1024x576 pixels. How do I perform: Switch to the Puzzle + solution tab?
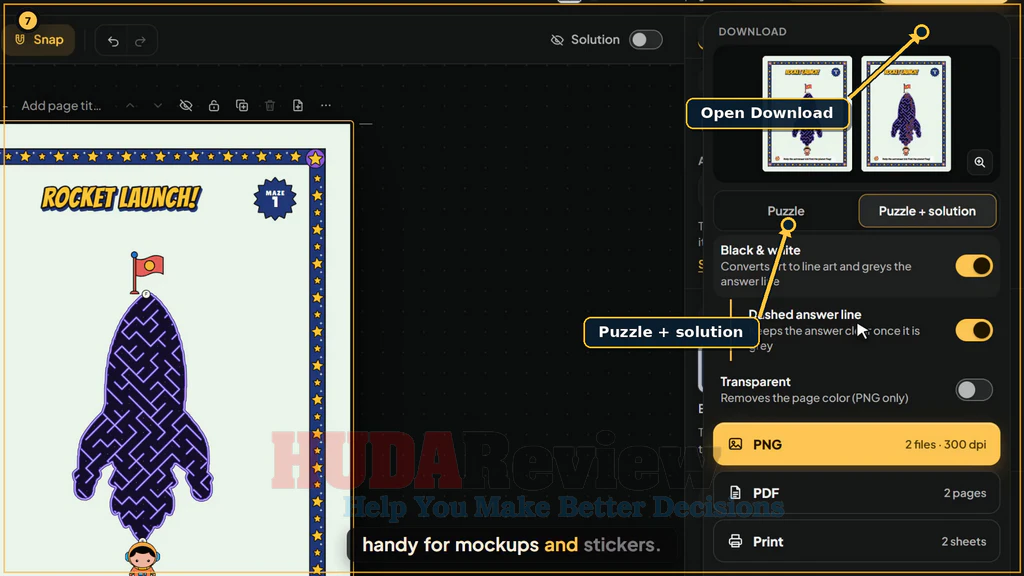click(x=927, y=211)
